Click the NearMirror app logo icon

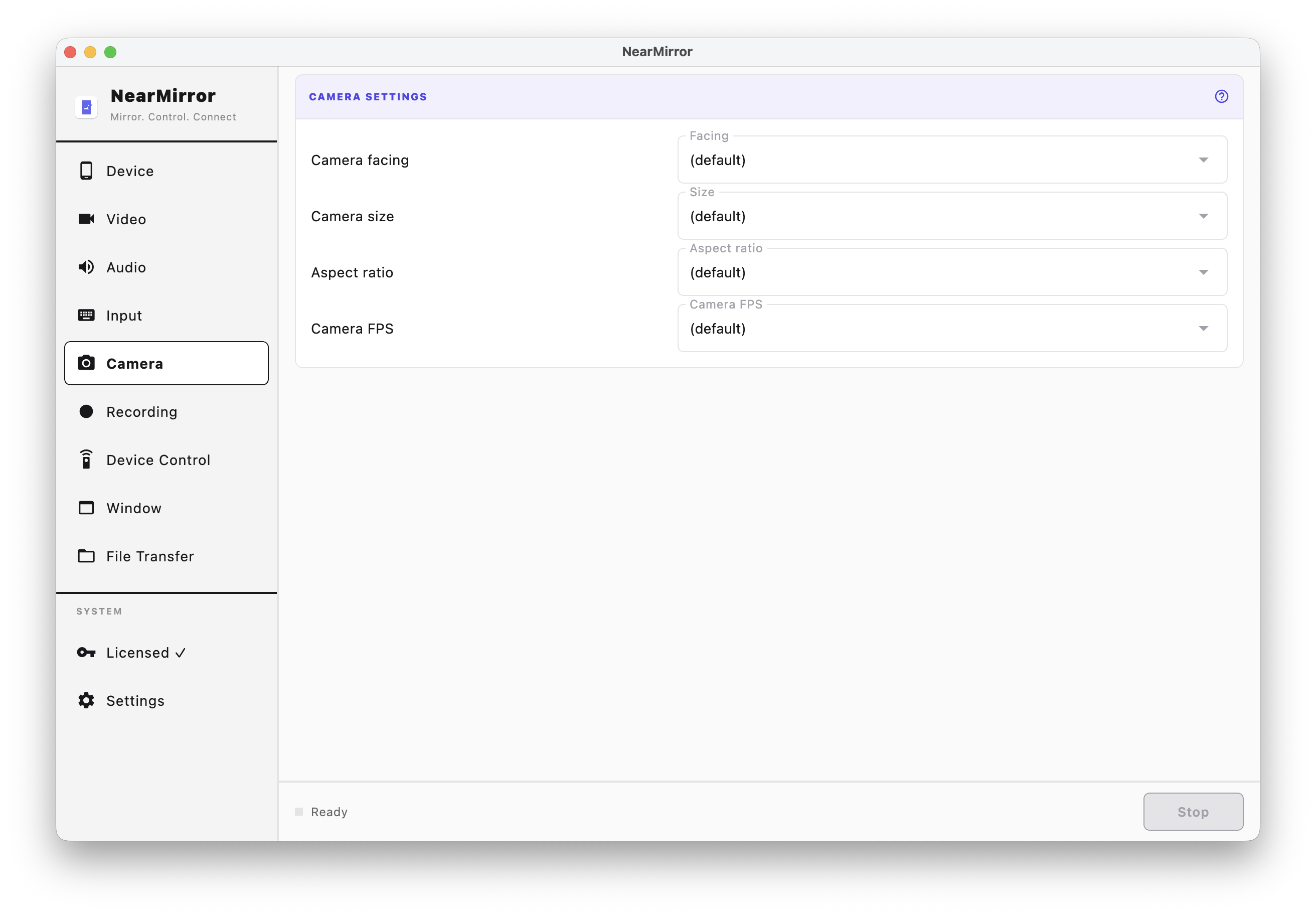pyautogui.click(x=87, y=107)
